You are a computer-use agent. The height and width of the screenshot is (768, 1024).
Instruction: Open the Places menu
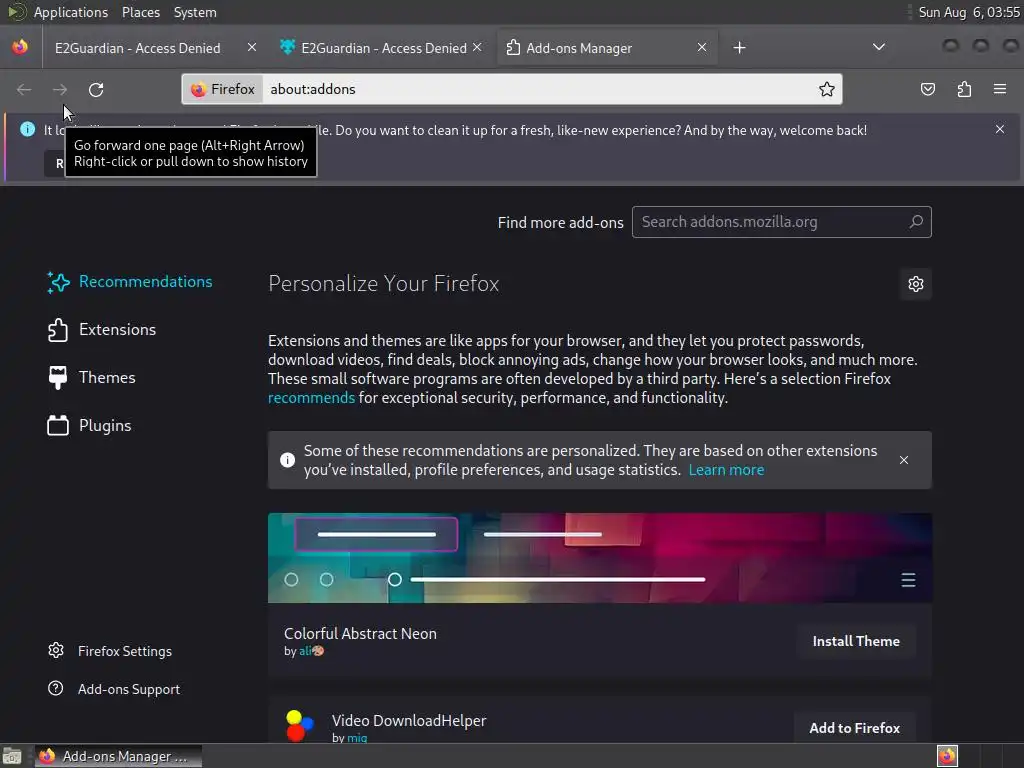(x=141, y=12)
